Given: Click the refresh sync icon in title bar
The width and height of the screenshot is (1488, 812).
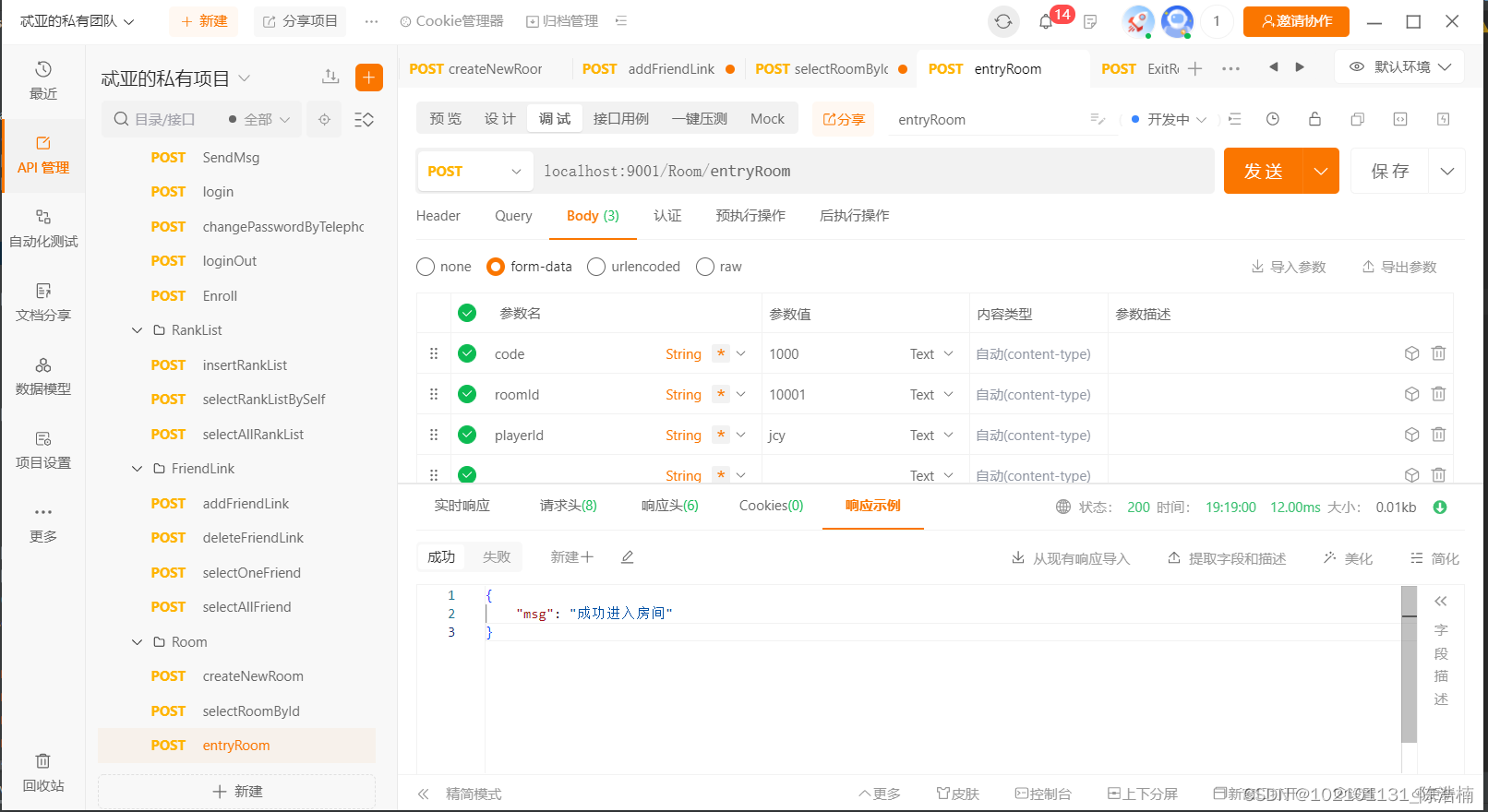Looking at the screenshot, I should 1003,21.
